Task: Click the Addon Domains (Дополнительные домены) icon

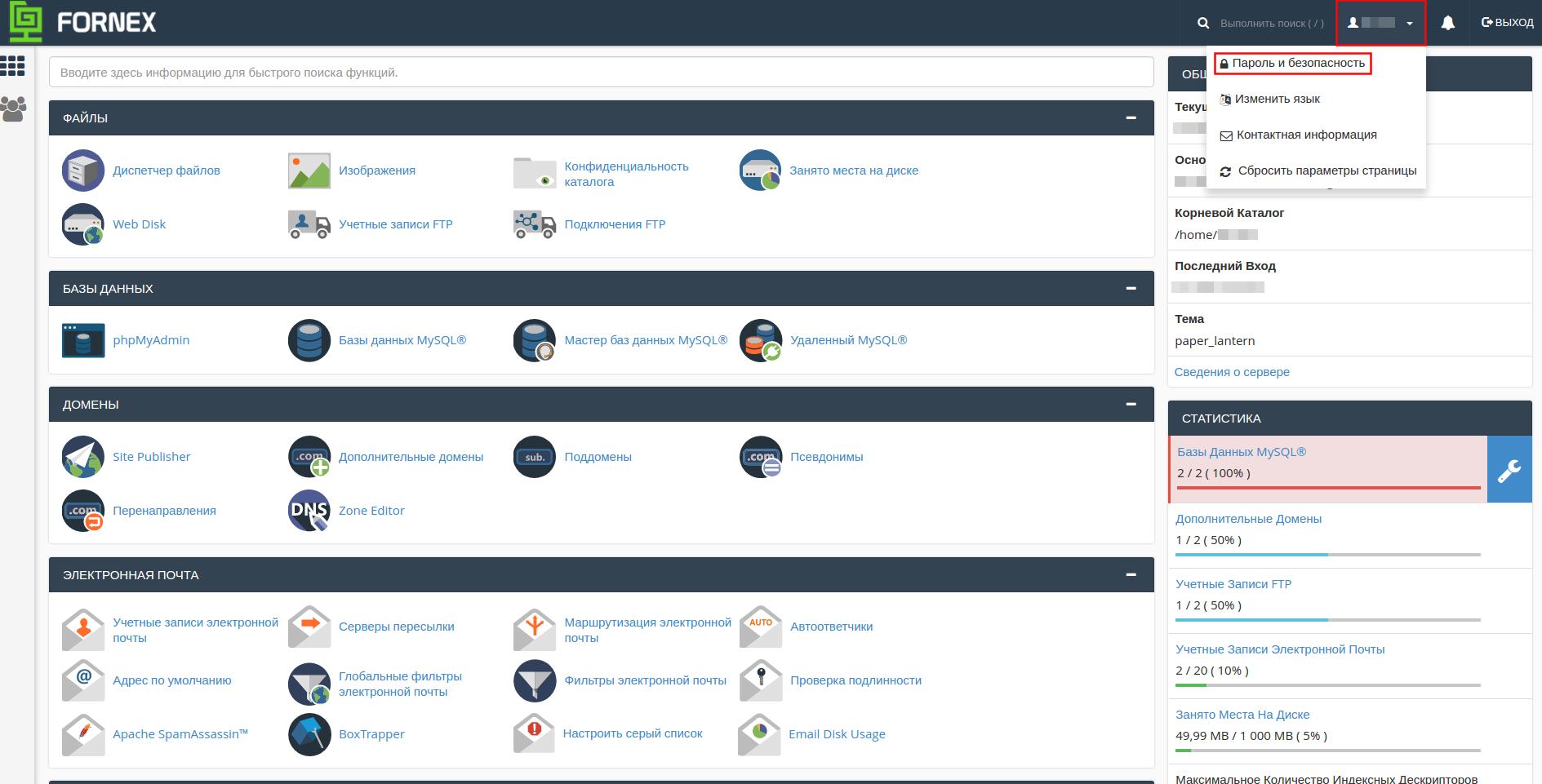Action: [309, 457]
